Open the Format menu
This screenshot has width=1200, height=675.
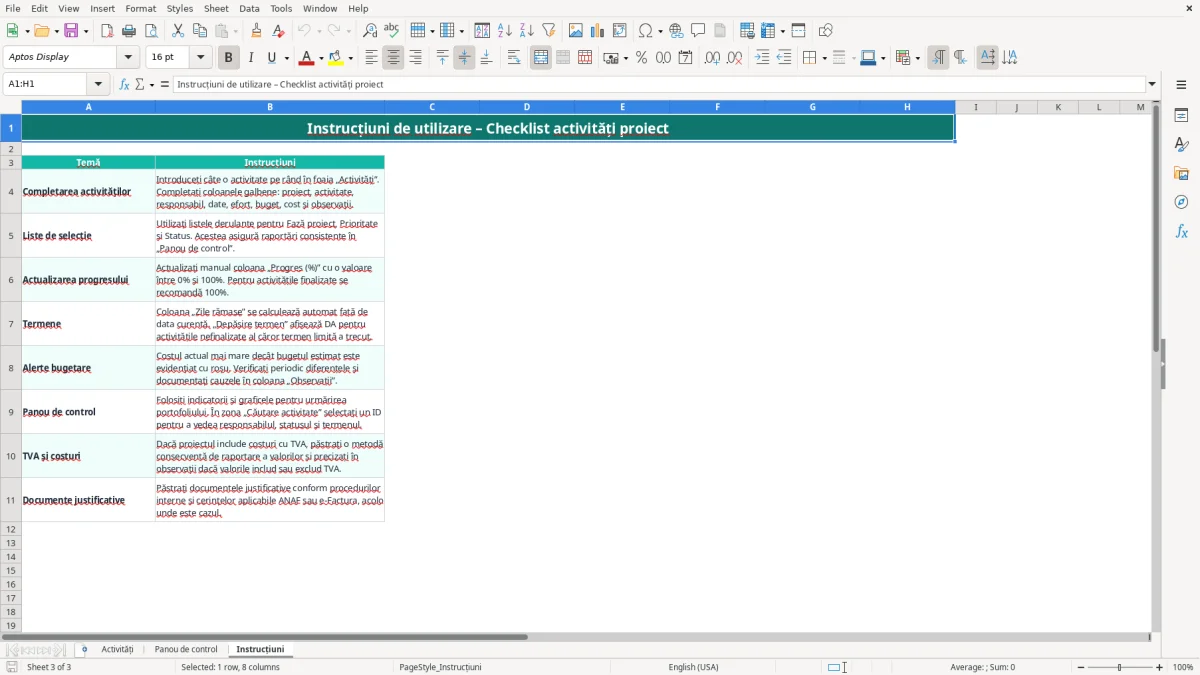pyautogui.click(x=140, y=8)
